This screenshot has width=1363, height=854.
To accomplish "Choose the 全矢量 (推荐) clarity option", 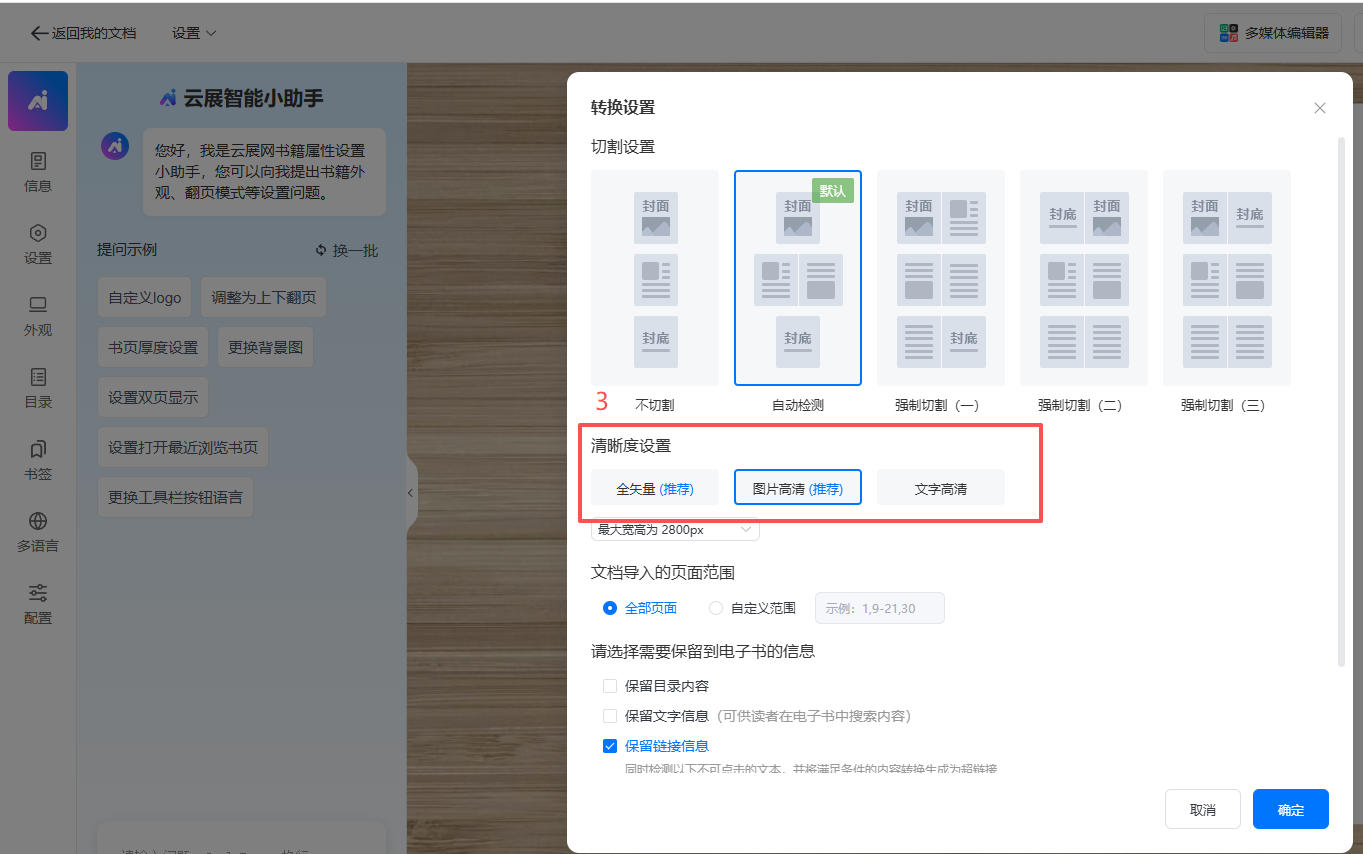I will [654, 489].
